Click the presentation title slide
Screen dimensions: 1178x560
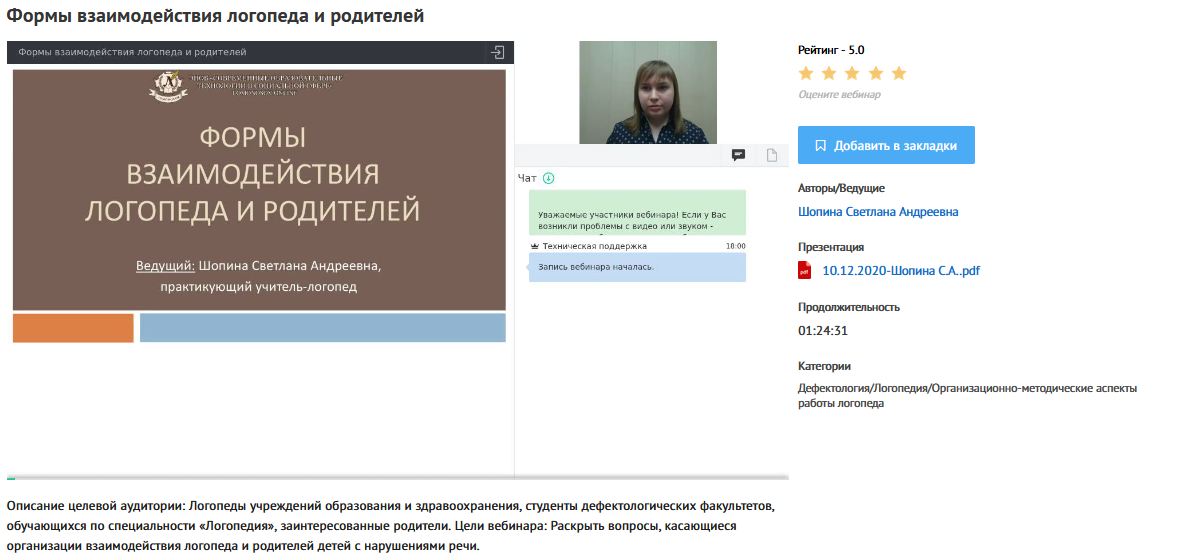(259, 188)
